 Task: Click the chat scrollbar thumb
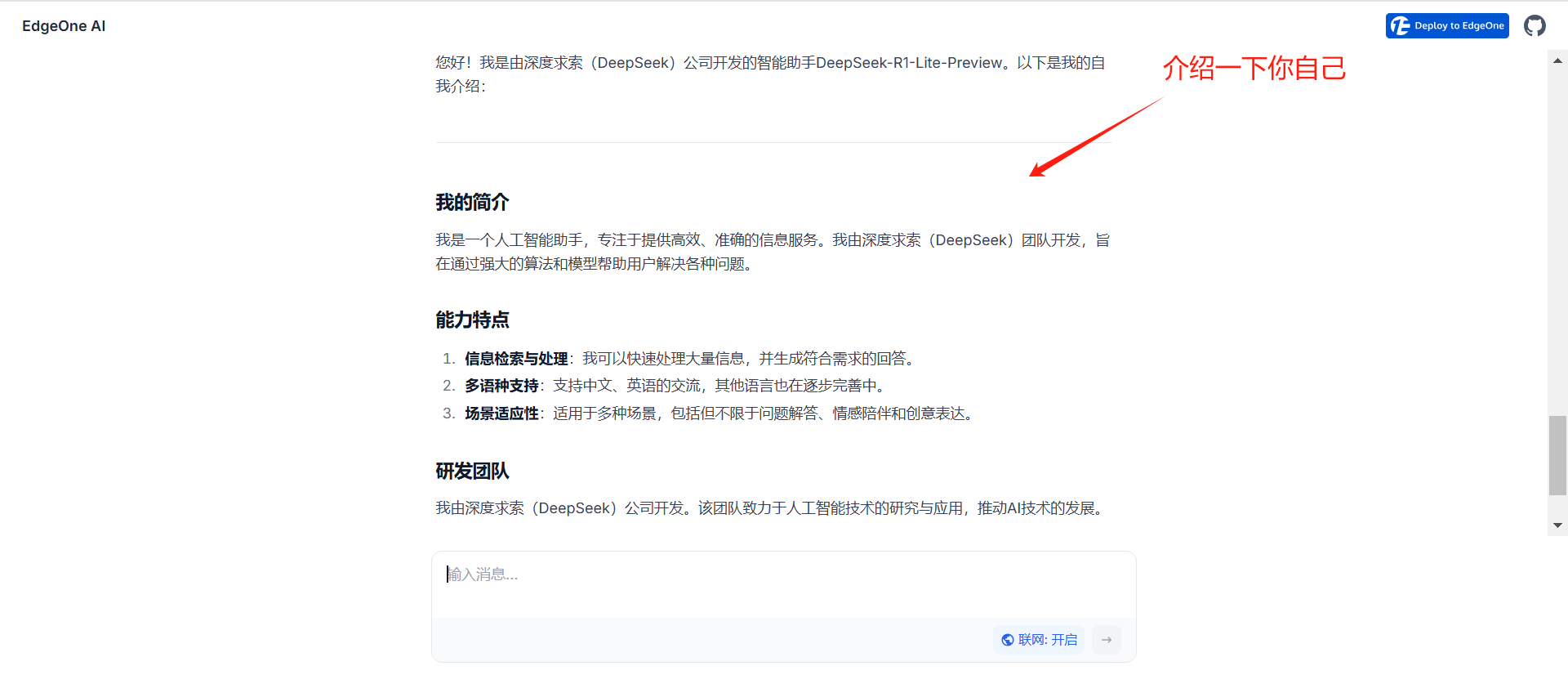[x=1557, y=455]
